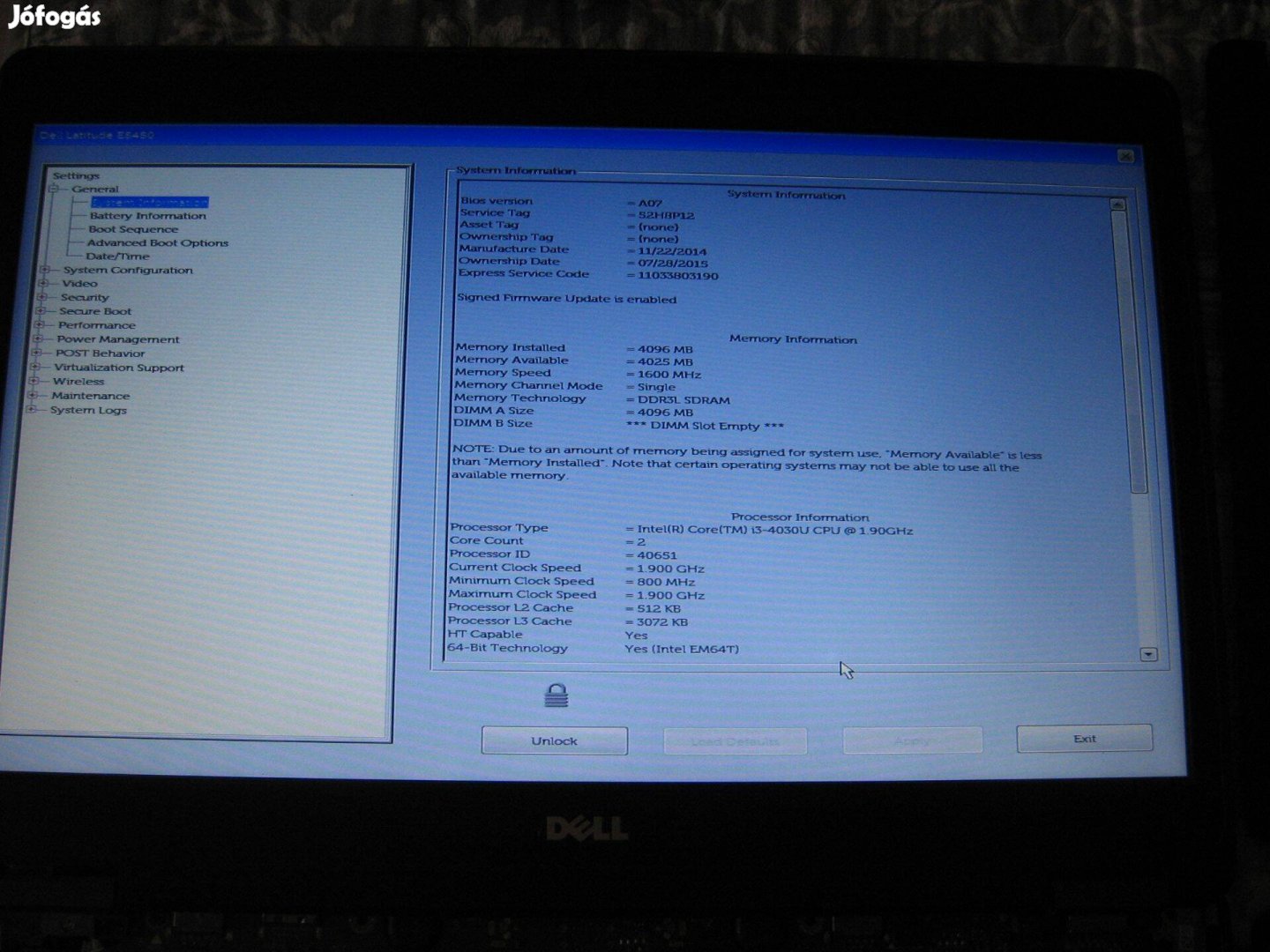
Task: Click 64-Bit Technology value Intel EM64T
Action: pos(682,649)
